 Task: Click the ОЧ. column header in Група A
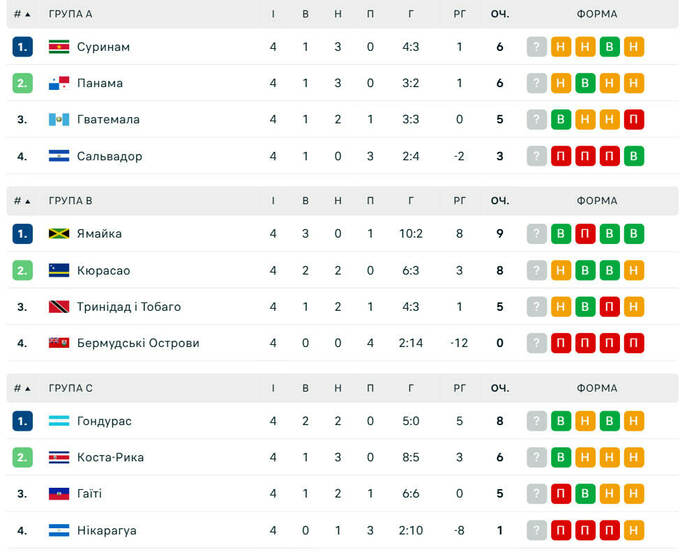[x=499, y=15]
